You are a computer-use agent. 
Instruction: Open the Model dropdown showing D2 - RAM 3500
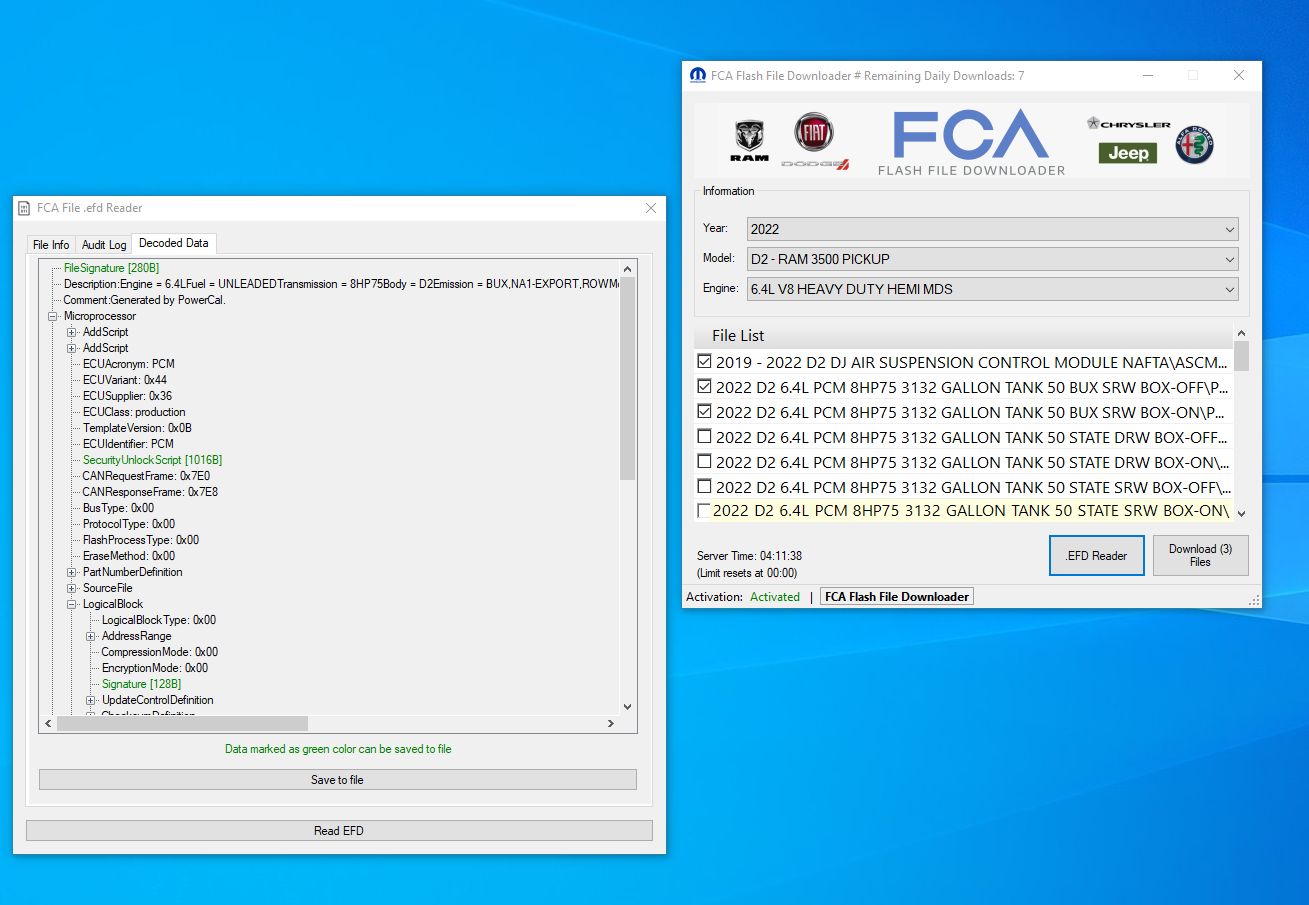click(x=1230, y=259)
